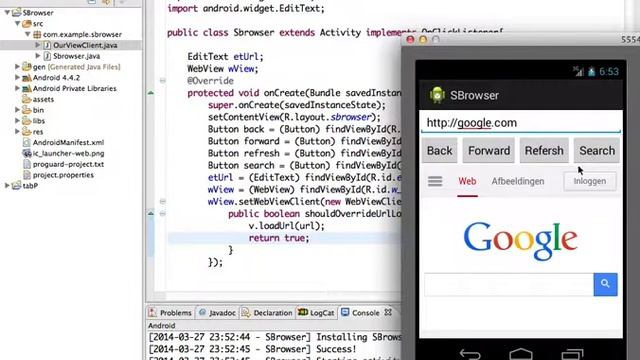Click the emulator battery status icon
This screenshot has height=360, width=640.
(591, 72)
